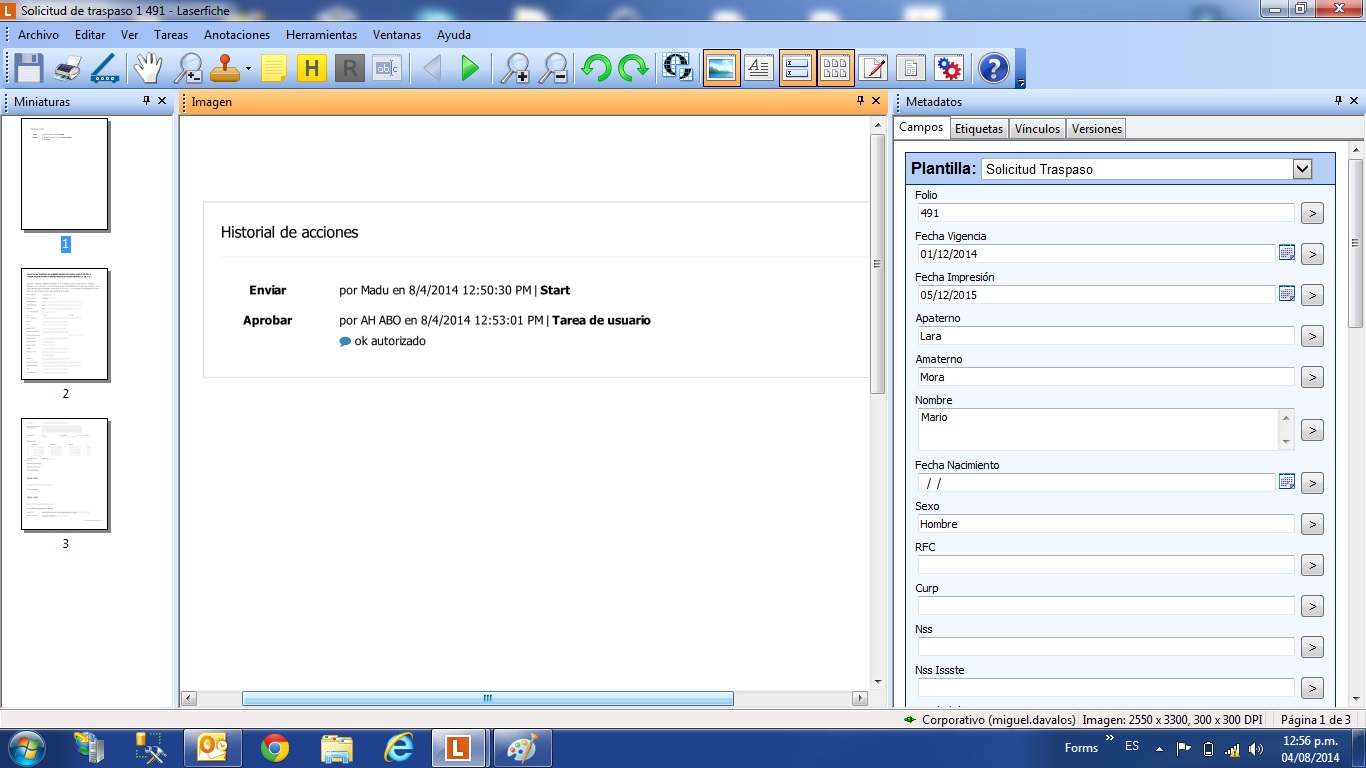Switch to the Vínculos tab
The height and width of the screenshot is (768, 1366).
1037,129
